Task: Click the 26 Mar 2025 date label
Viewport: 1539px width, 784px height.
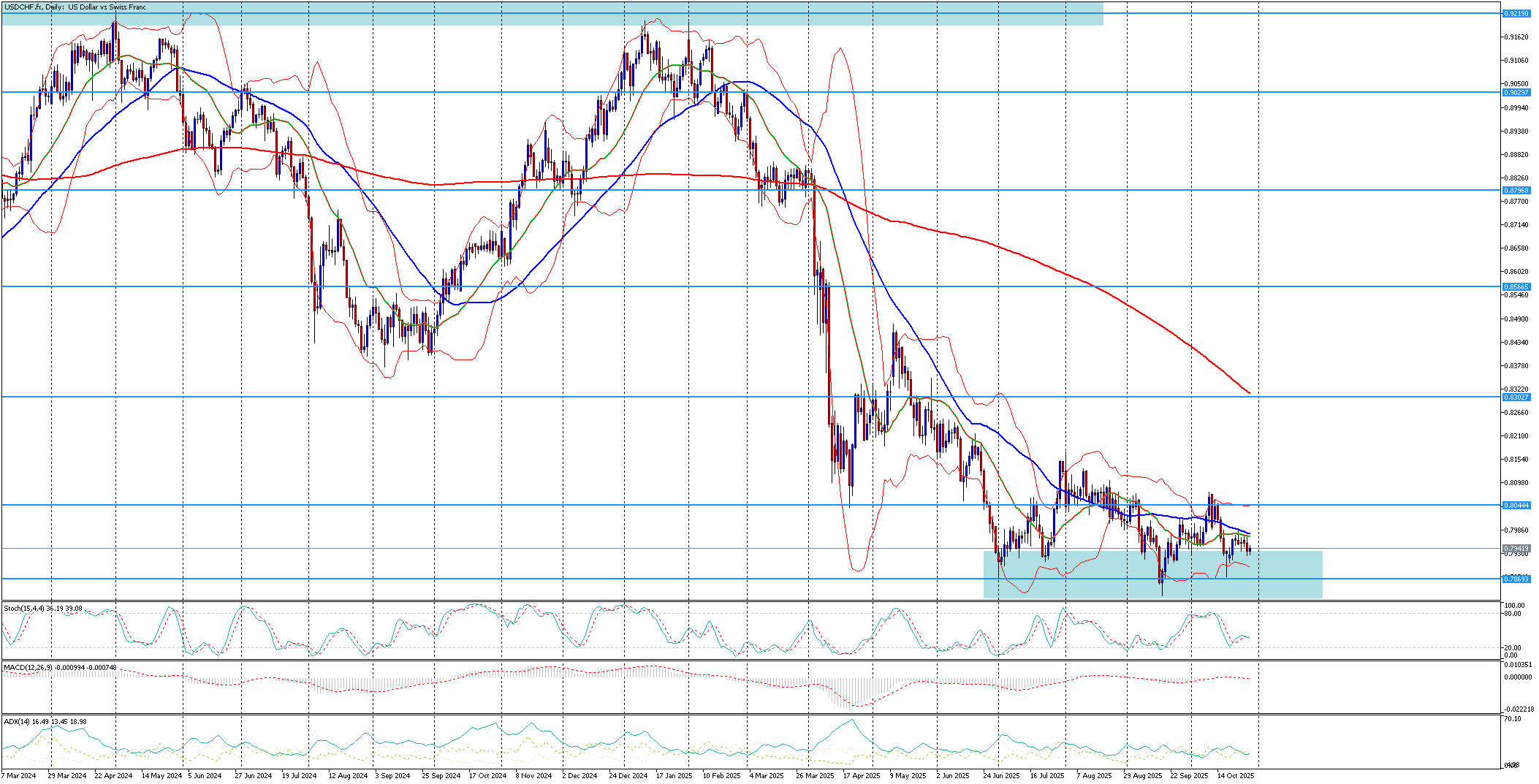Action: pos(815,776)
